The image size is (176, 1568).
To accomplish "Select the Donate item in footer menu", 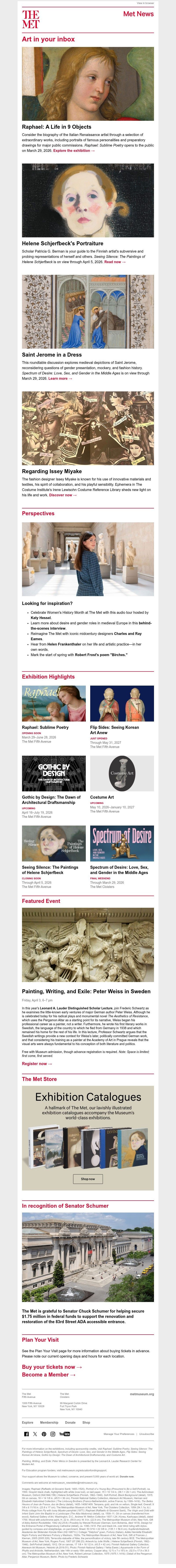I will point(70,1422).
